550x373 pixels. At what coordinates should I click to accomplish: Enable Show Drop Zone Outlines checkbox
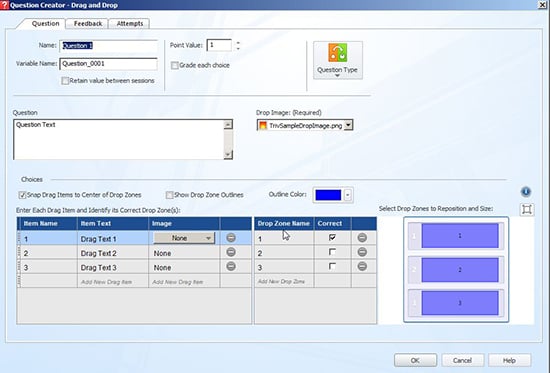point(169,195)
